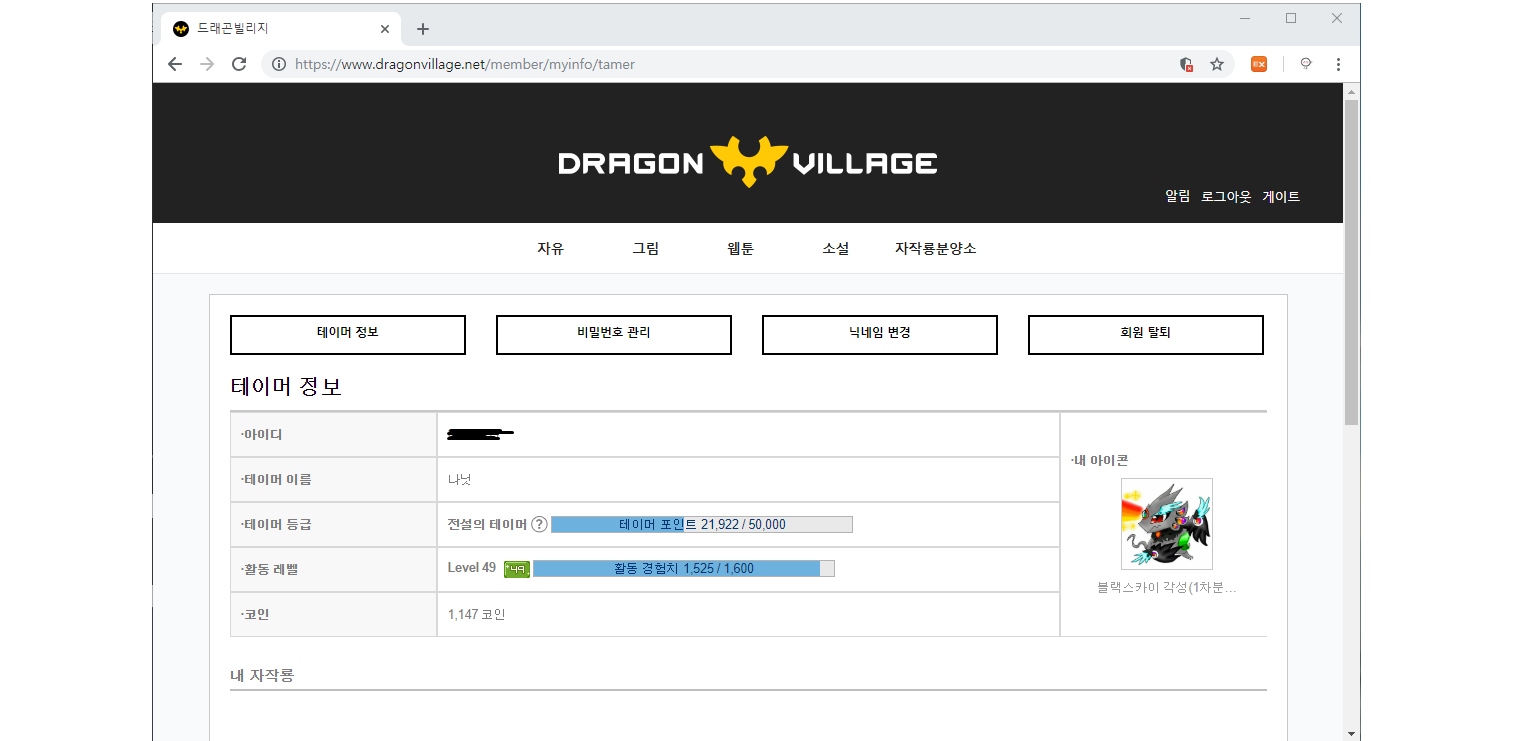The width and height of the screenshot is (1536, 741).
Task: Open the 자유 board menu
Action: [x=550, y=249]
